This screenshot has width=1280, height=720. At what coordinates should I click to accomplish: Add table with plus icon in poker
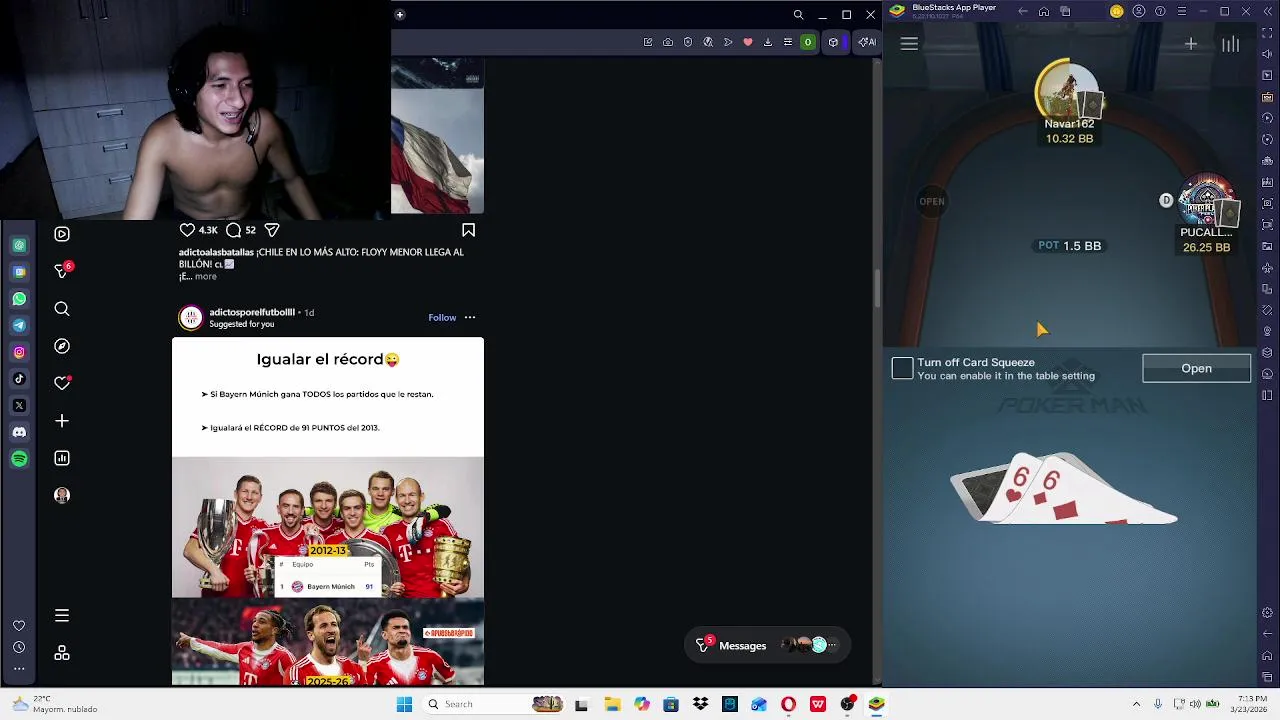(x=1191, y=43)
